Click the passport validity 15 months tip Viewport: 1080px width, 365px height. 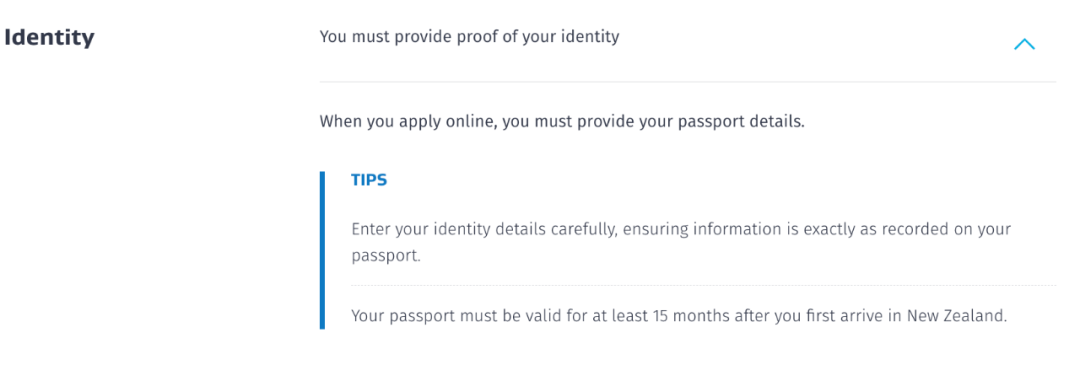pyautogui.click(x=679, y=317)
